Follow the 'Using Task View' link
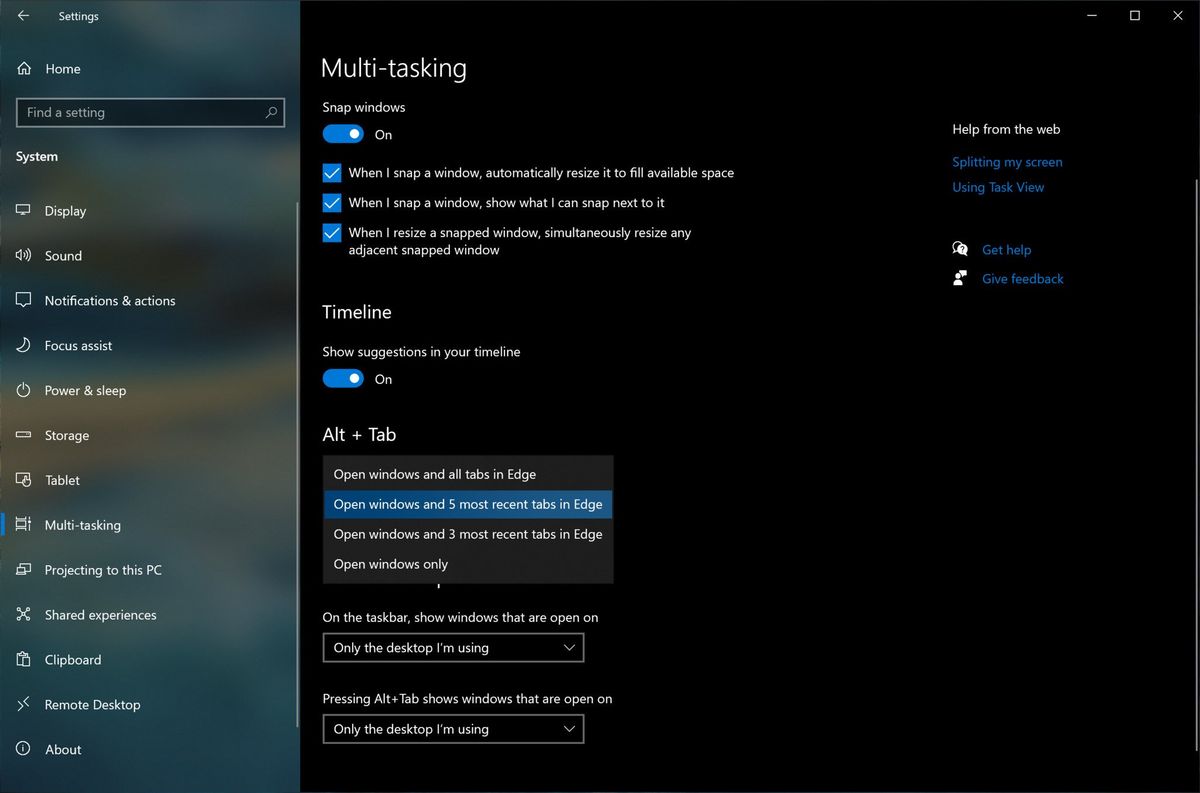Viewport: 1200px width, 793px height. pyautogui.click(x=998, y=186)
